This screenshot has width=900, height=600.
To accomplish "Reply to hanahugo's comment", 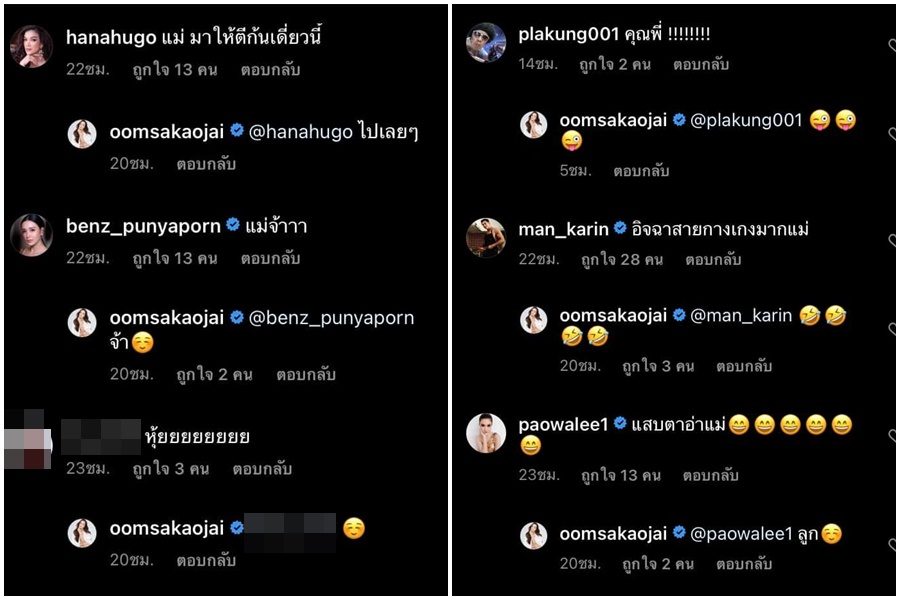I will point(270,70).
